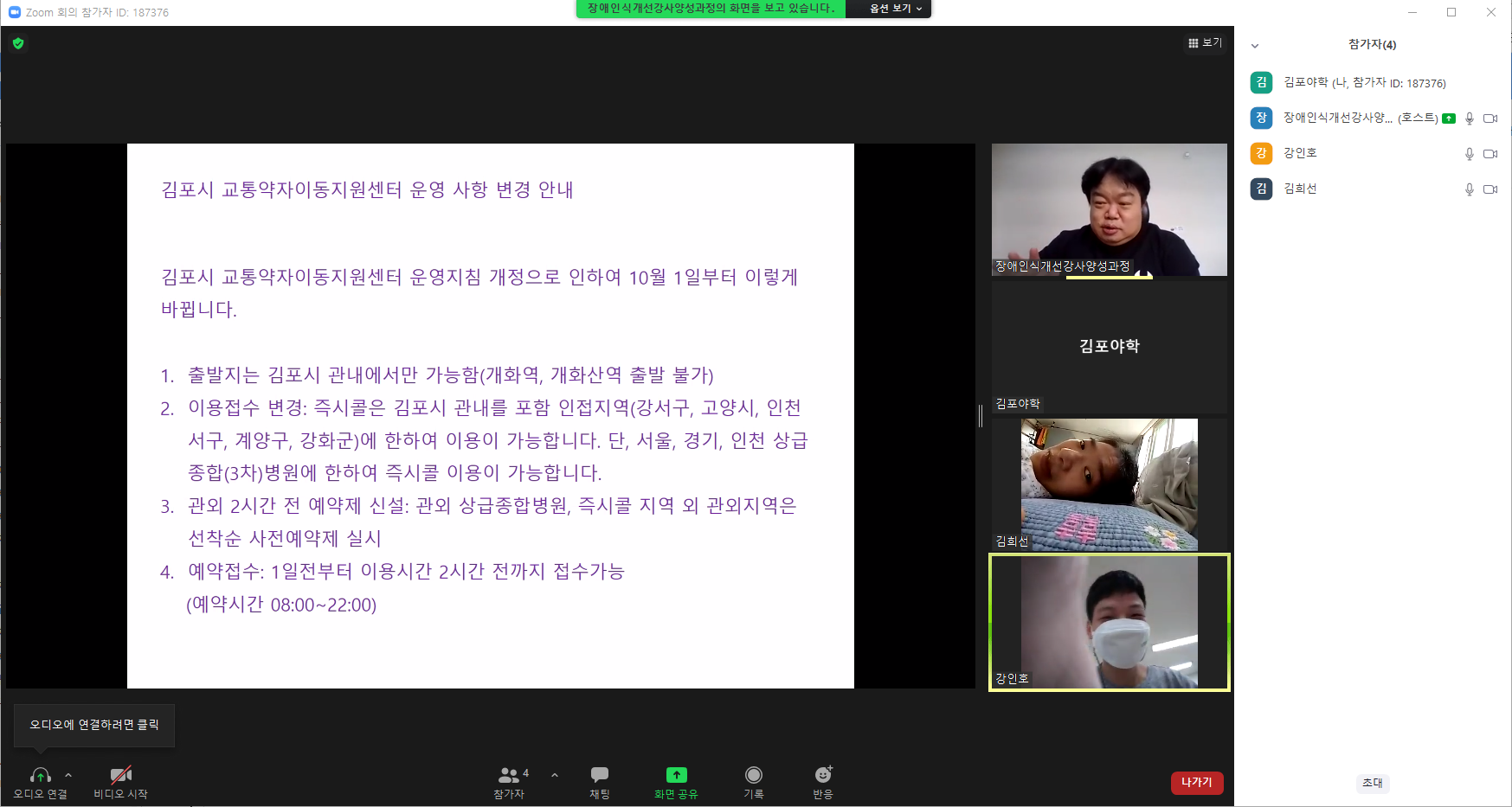Click the orange 강 avatar

pos(1261,153)
